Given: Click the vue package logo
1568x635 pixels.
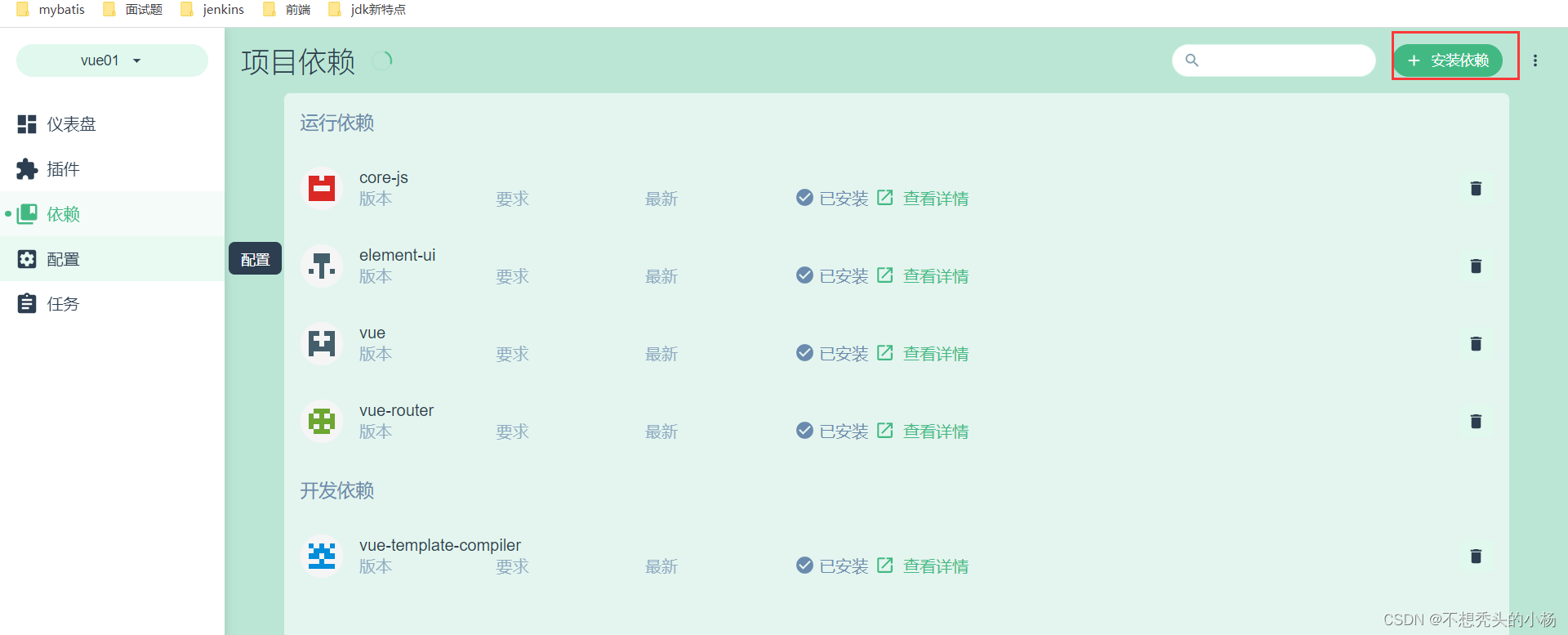Looking at the screenshot, I should point(322,344).
